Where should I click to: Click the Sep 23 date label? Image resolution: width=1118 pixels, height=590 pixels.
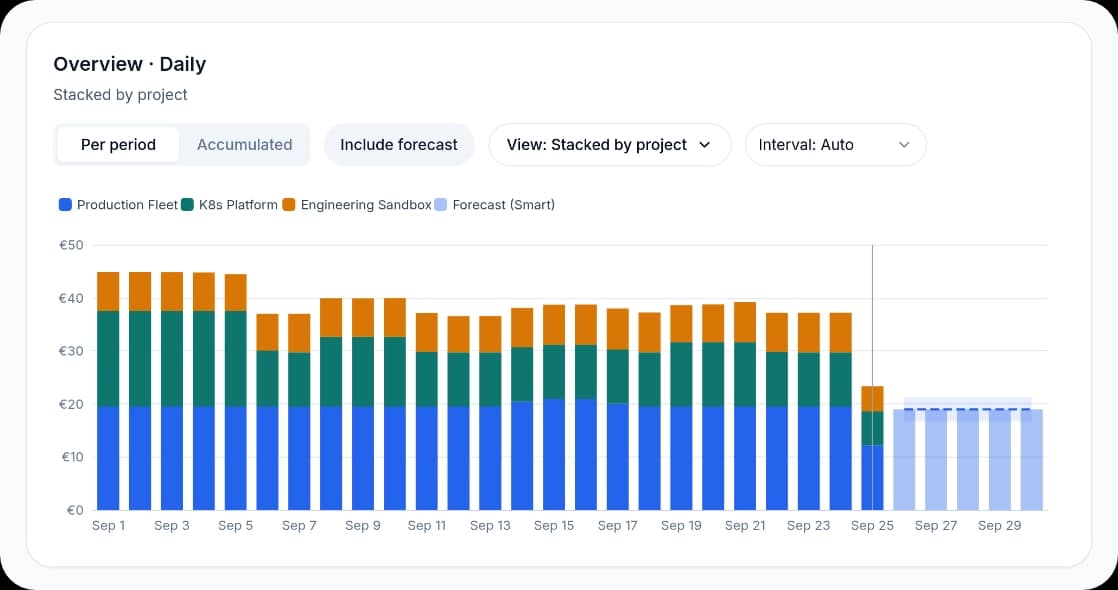(x=809, y=526)
